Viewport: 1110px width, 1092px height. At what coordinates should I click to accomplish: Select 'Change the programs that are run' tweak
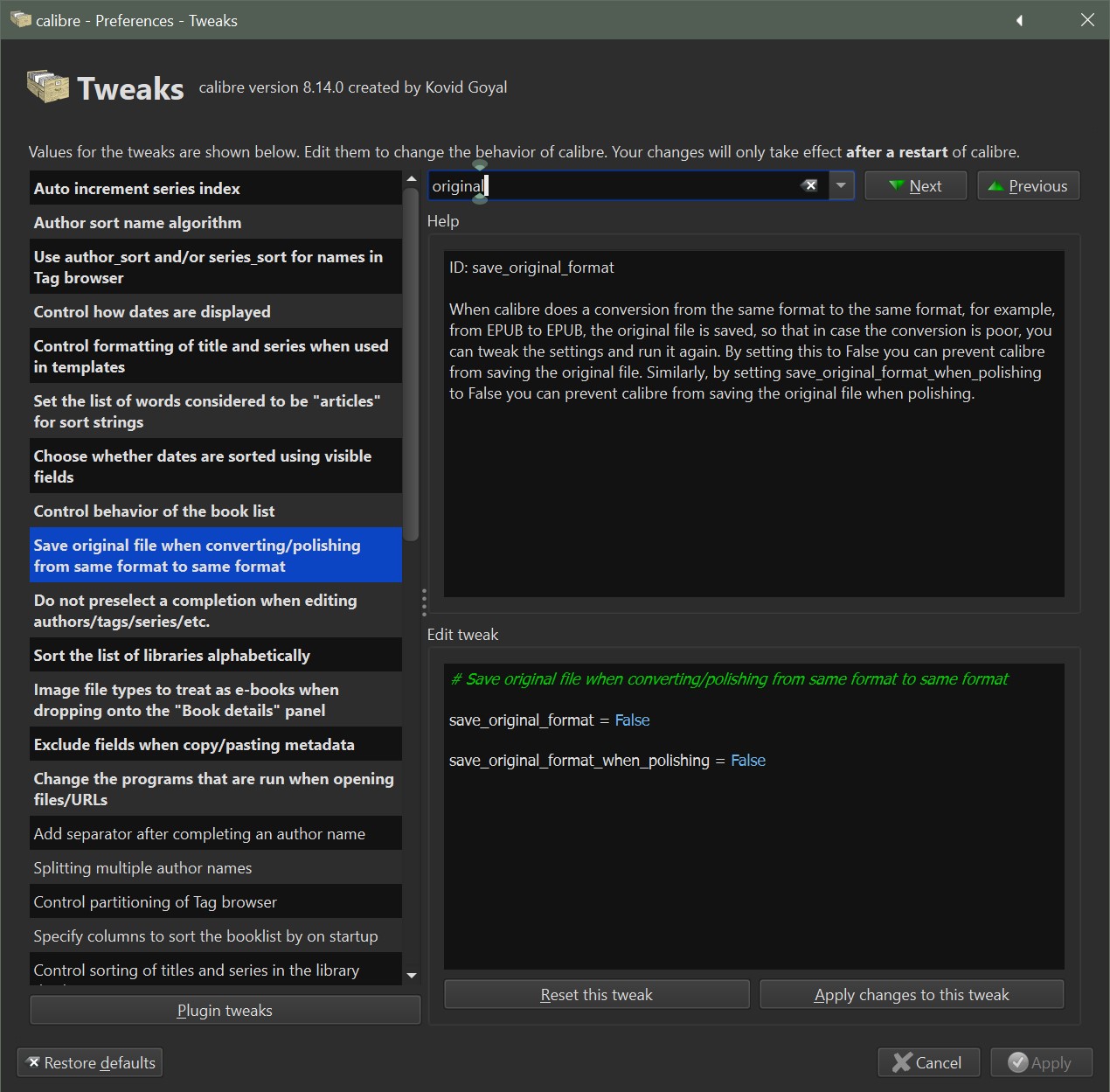point(216,789)
